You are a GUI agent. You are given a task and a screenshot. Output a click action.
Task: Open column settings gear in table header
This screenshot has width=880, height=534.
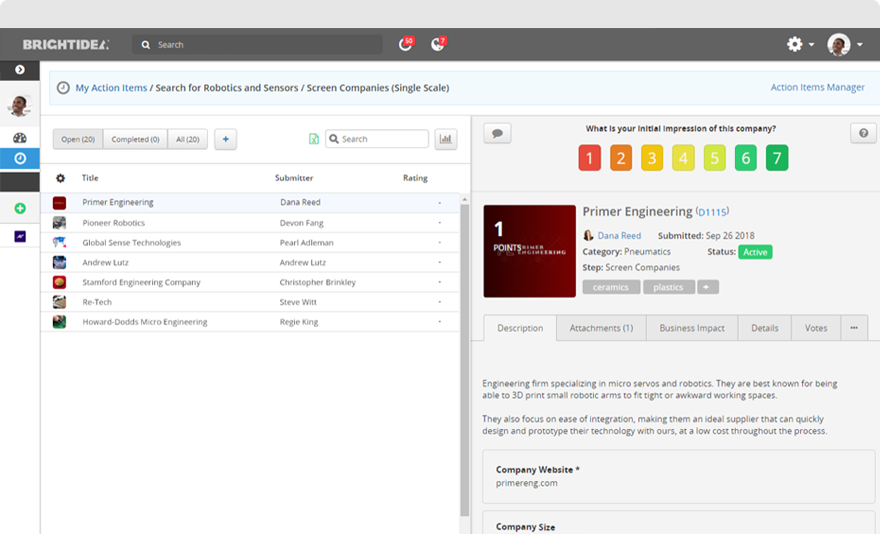point(60,178)
